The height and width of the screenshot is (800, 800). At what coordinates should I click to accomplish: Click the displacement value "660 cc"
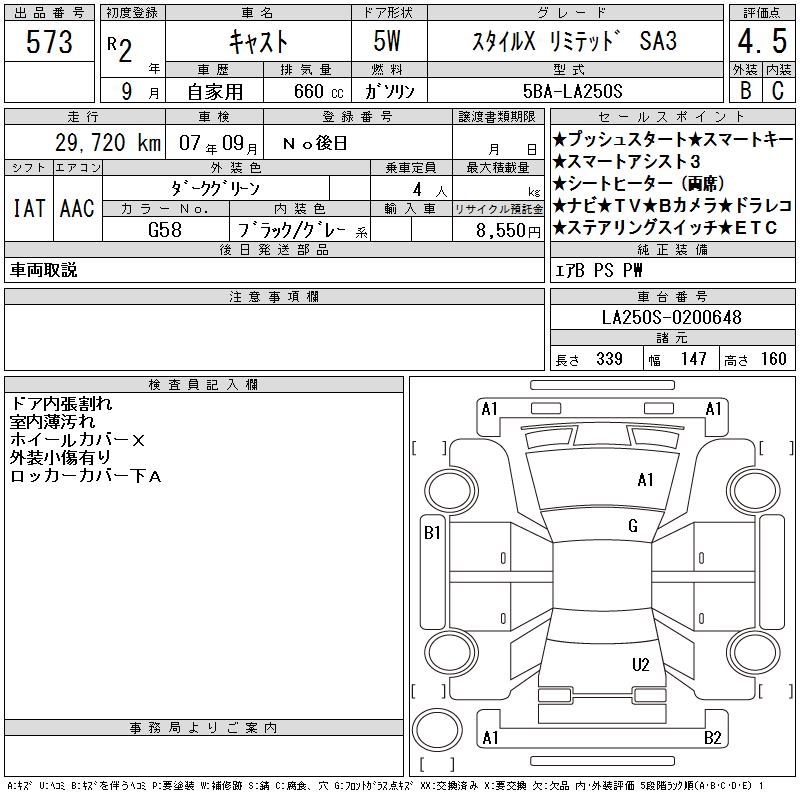318,91
